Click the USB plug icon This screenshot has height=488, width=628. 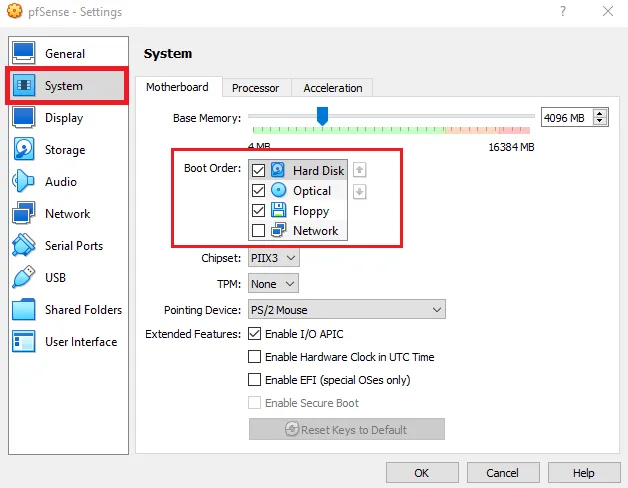point(24,277)
